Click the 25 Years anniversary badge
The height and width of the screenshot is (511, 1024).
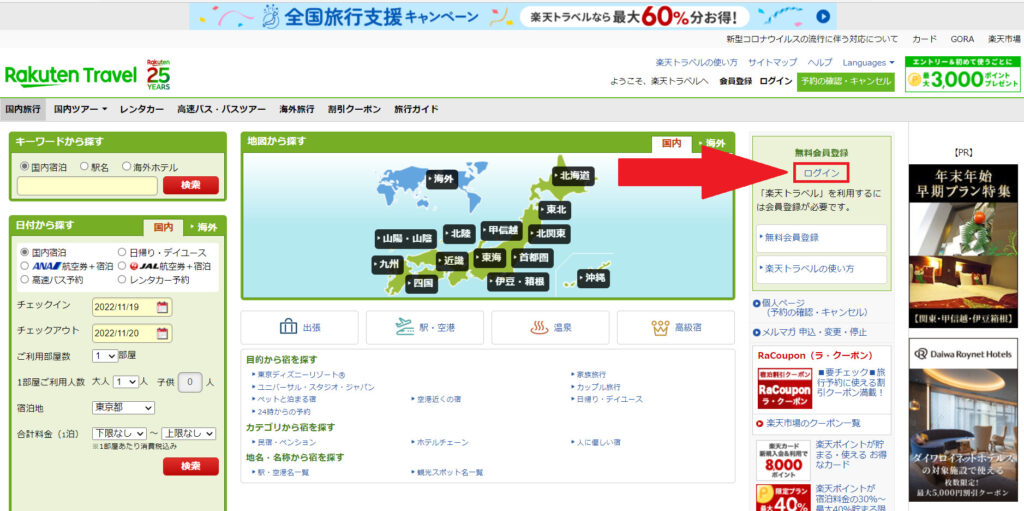point(158,74)
